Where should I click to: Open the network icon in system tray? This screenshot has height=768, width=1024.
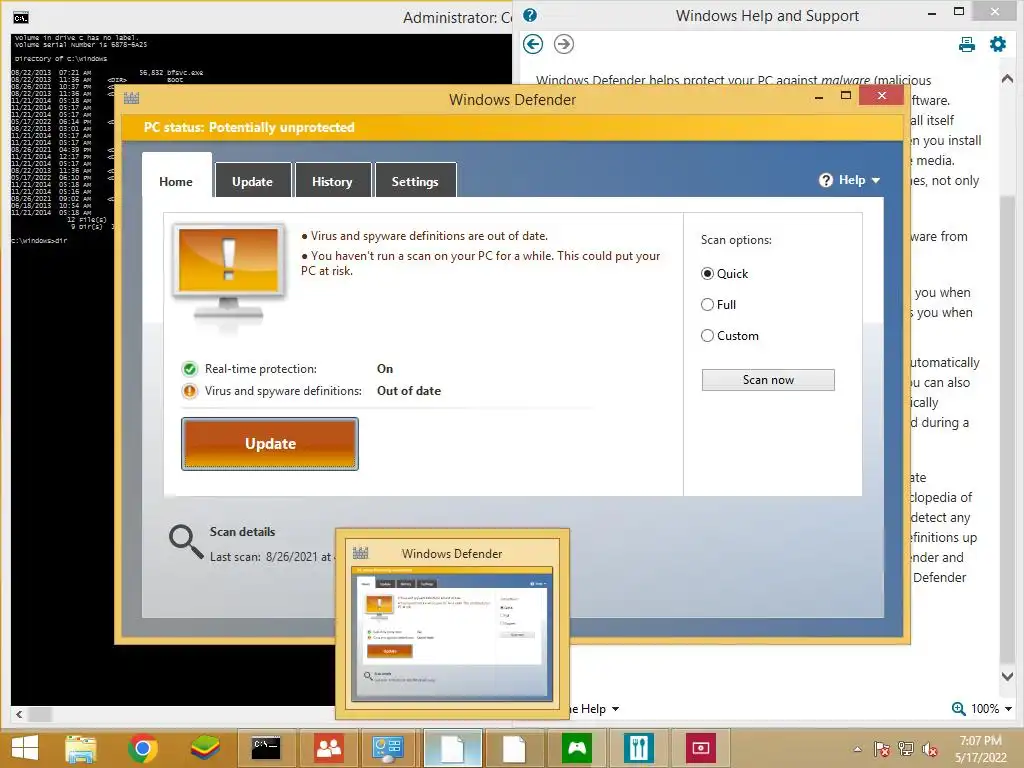pos(906,749)
